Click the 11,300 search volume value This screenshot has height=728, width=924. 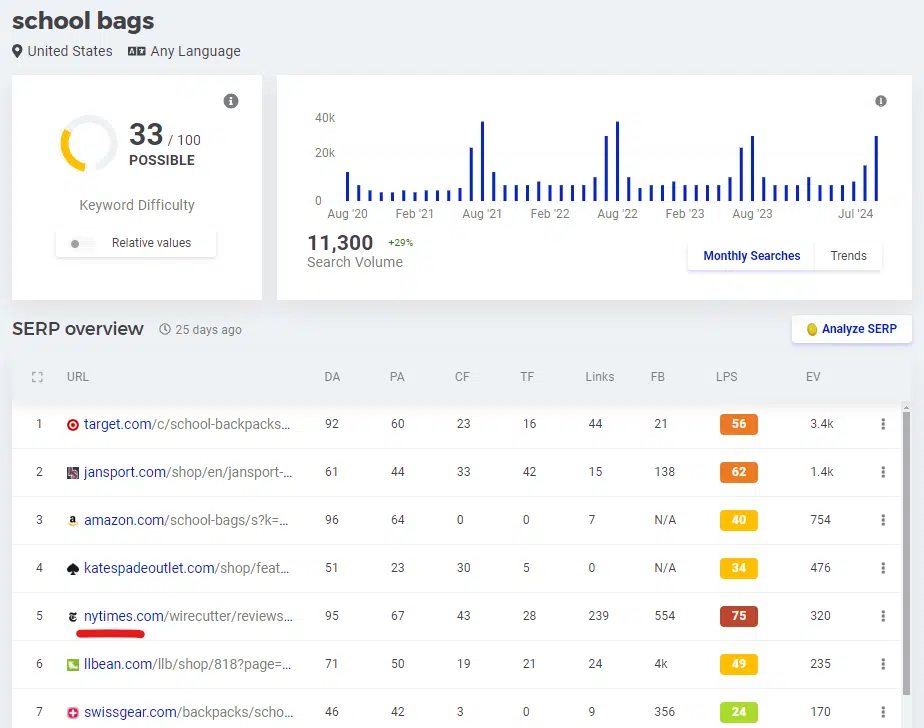pos(340,243)
